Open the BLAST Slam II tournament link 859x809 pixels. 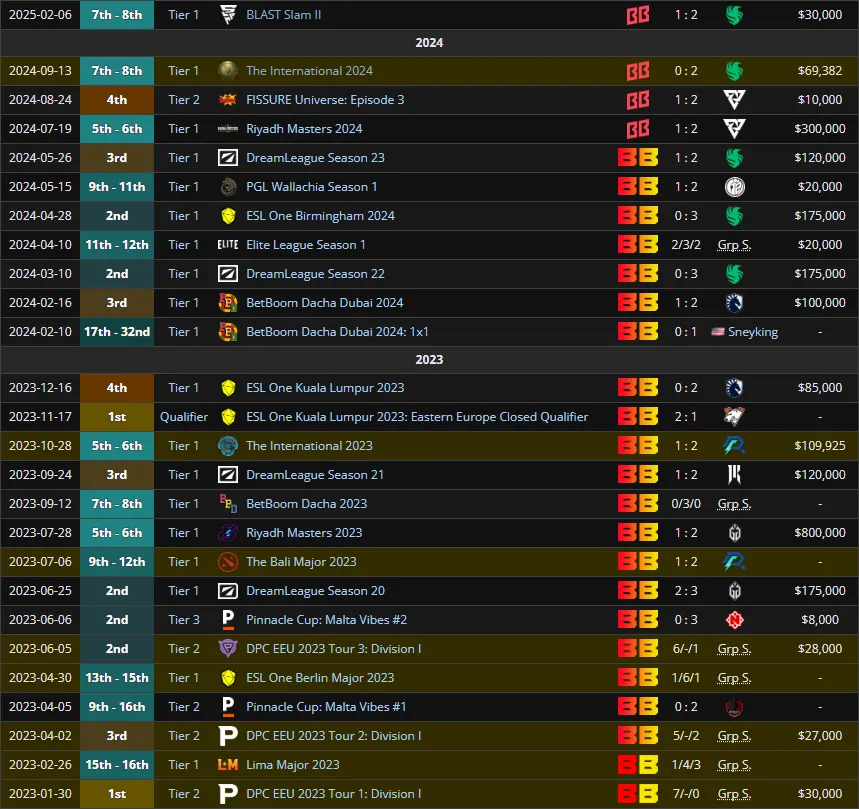coord(283,15)
